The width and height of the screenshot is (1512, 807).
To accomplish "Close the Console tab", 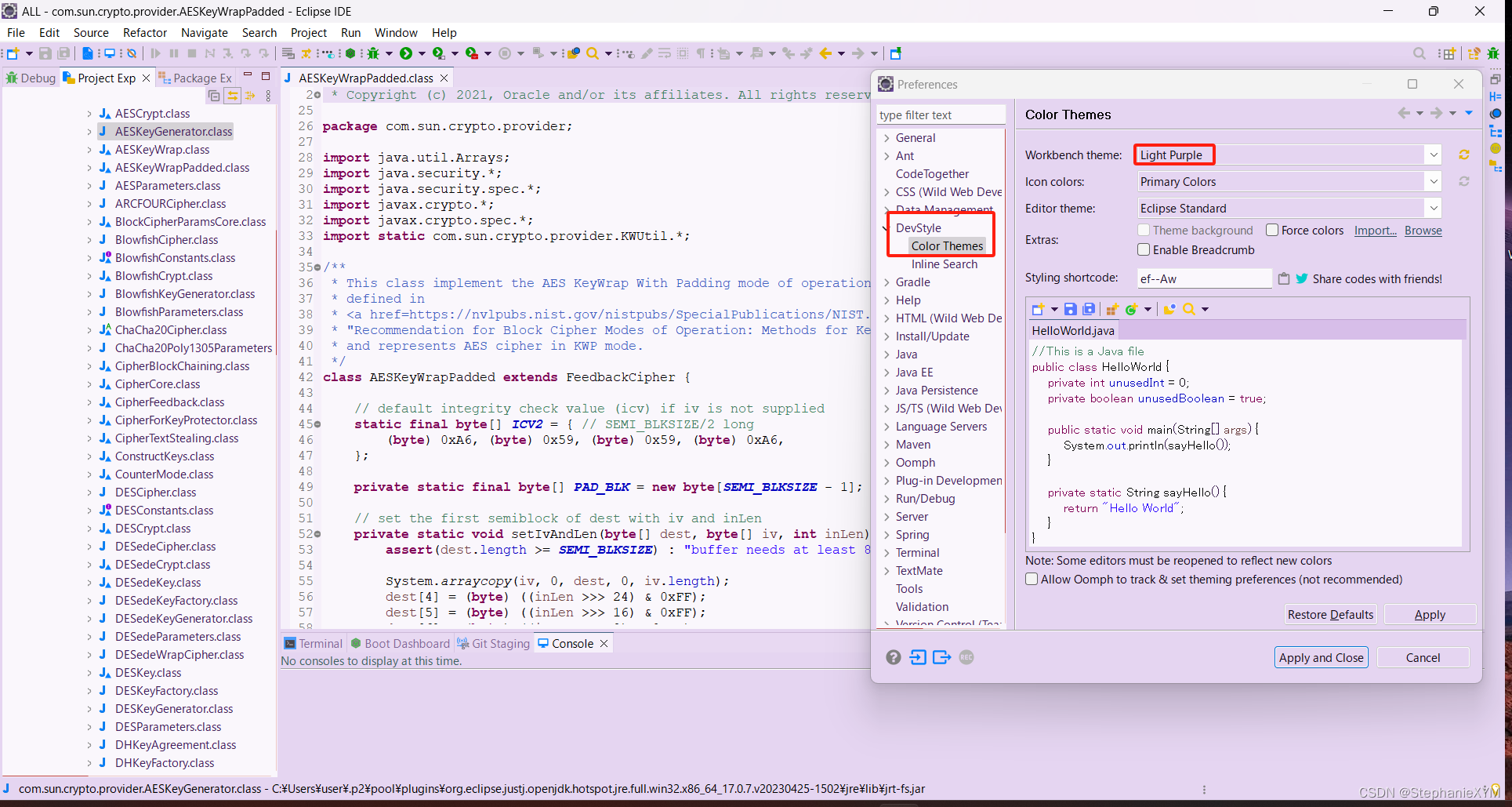I will click(x=604, y=644).
